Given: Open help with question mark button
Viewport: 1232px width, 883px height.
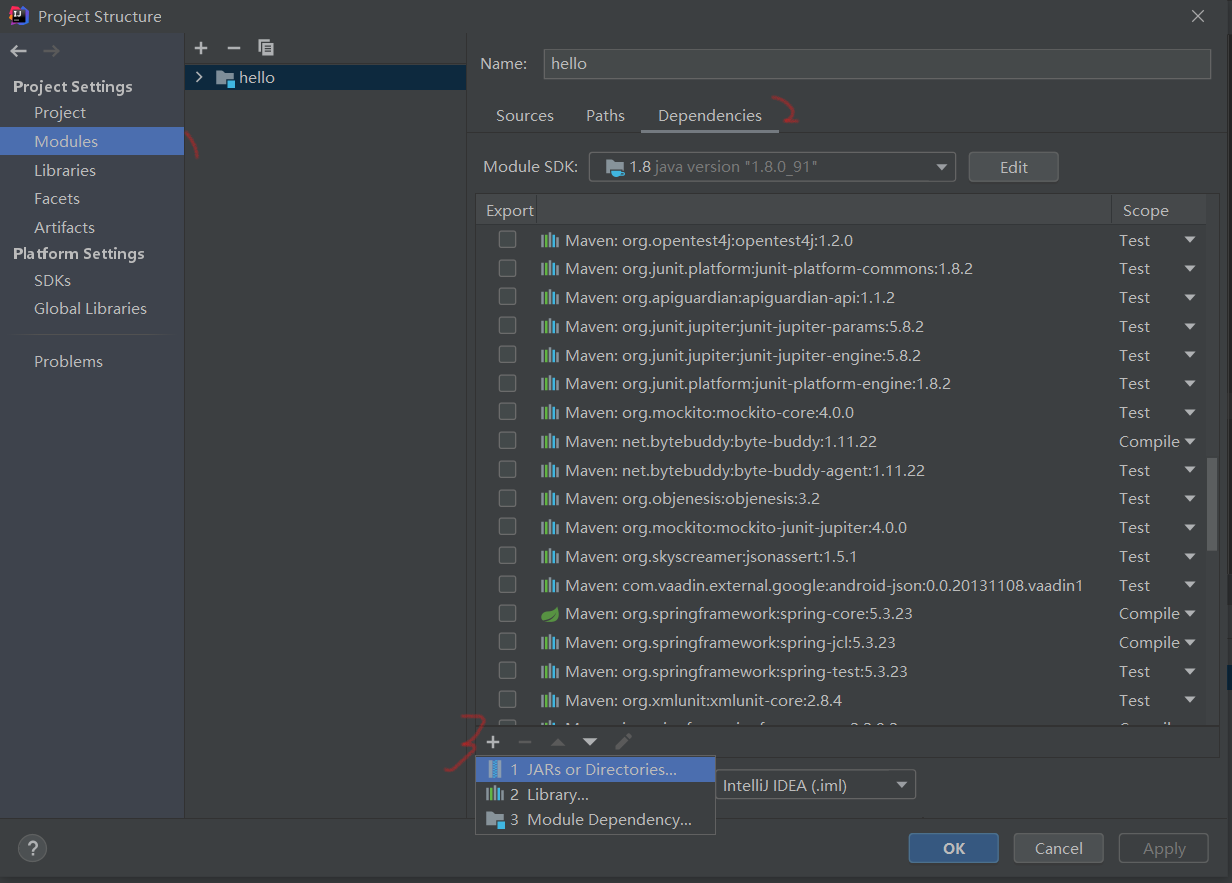Looking at the screenshot, I should [32, 849].
